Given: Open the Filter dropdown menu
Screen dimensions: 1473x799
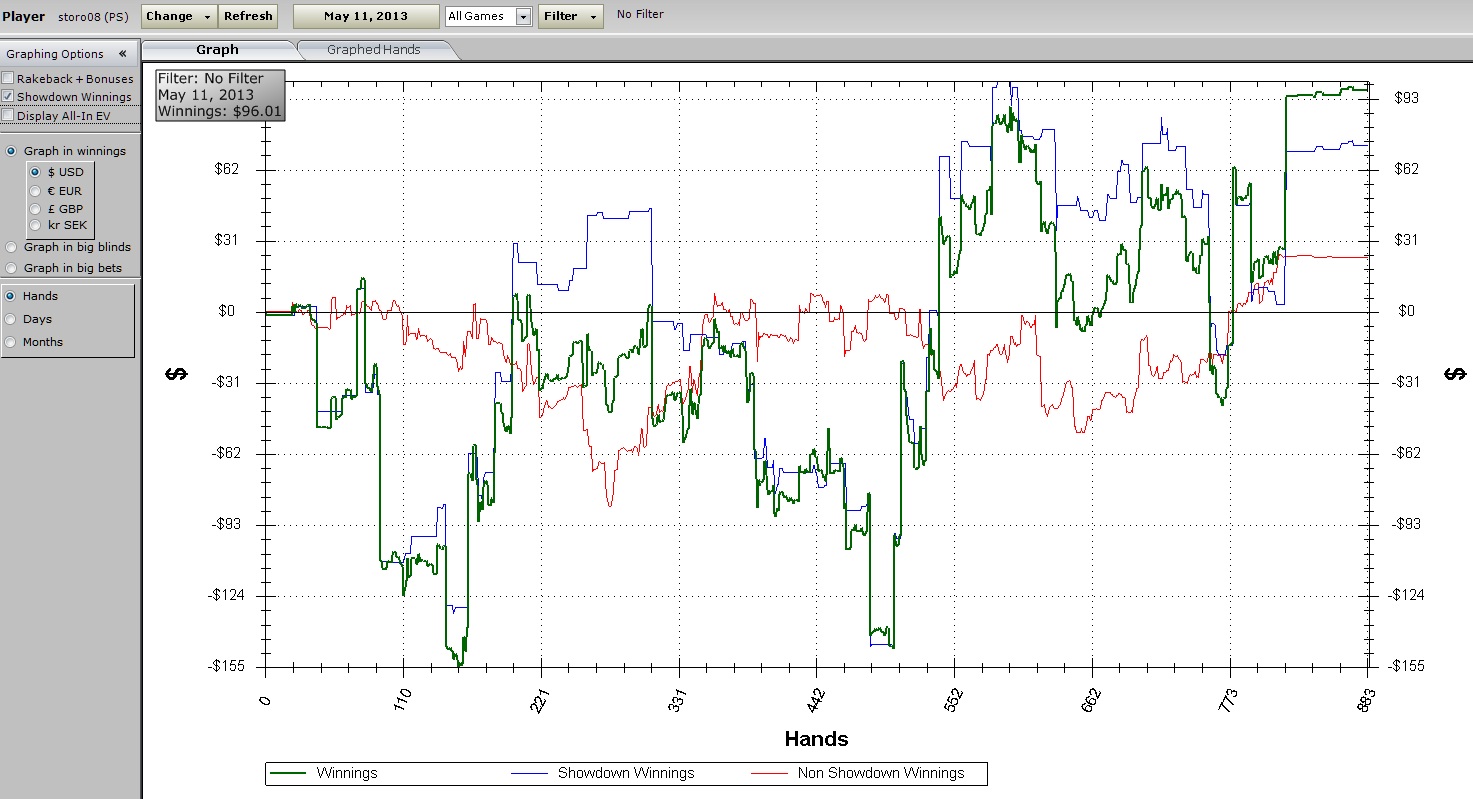Looking at the screenshot, I should click(570, 16).
